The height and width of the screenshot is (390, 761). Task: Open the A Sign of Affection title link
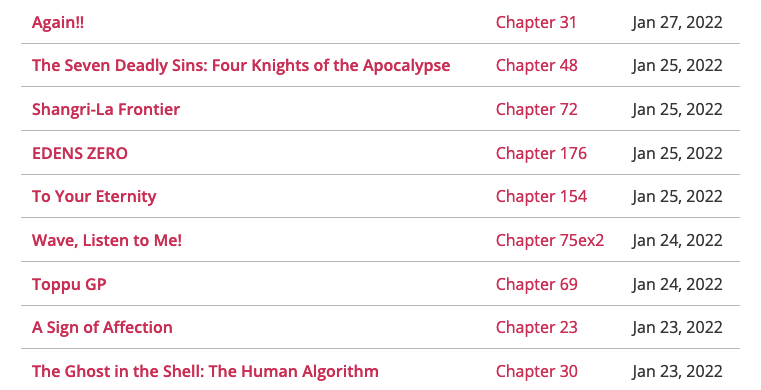tap(102, 327)
